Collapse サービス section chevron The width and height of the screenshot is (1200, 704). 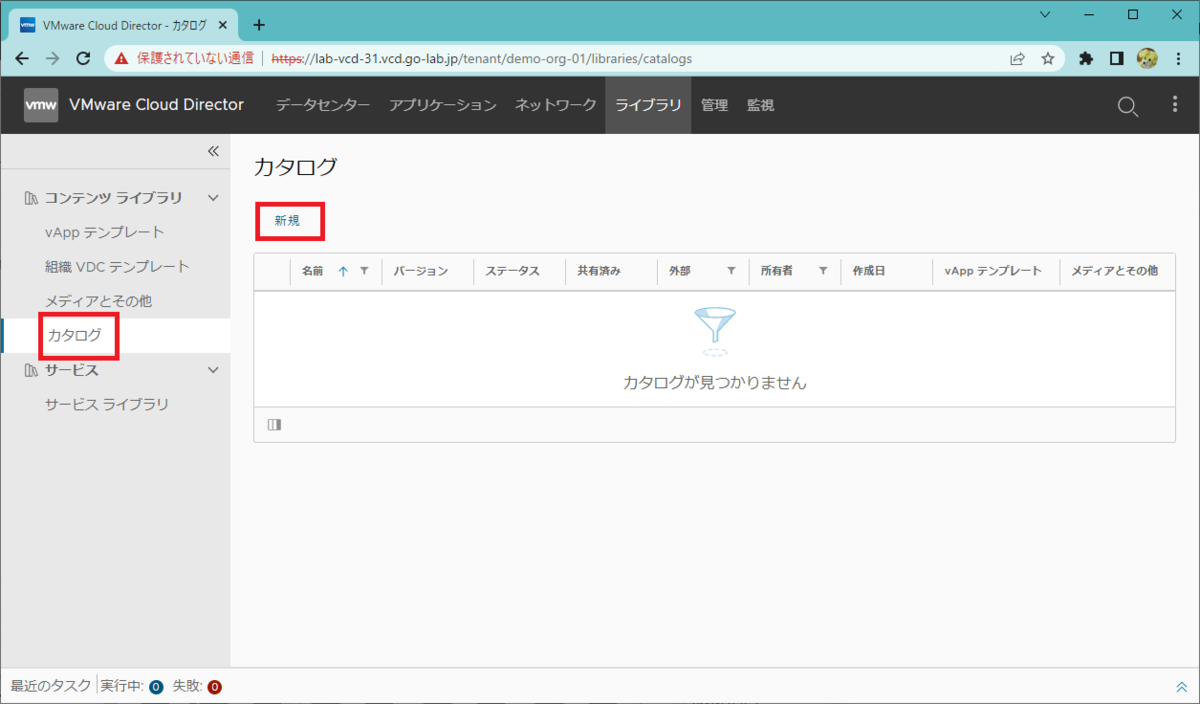point(213,370)
